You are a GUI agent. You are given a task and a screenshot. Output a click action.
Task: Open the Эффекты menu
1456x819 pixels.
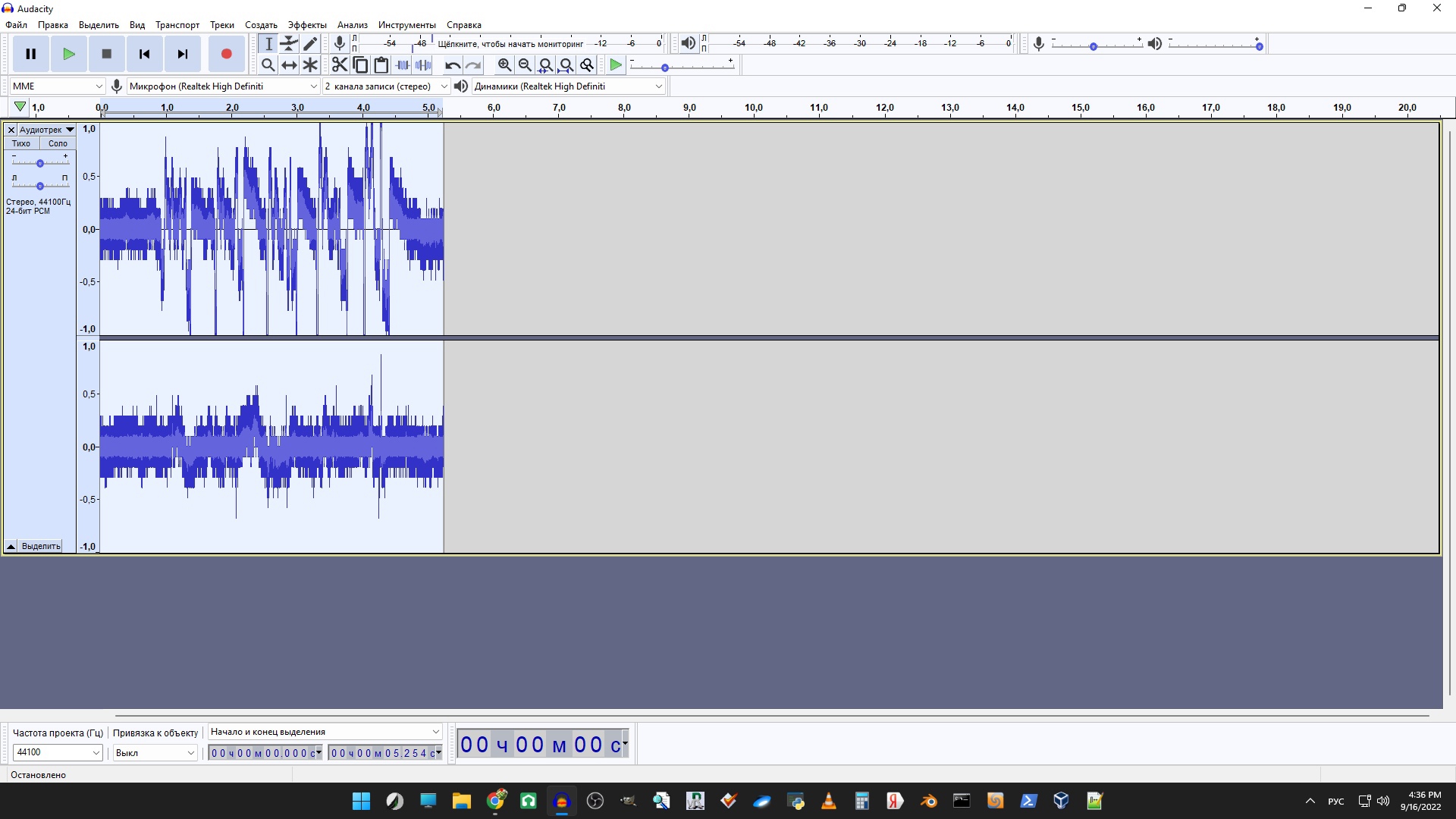click(307, 25)
